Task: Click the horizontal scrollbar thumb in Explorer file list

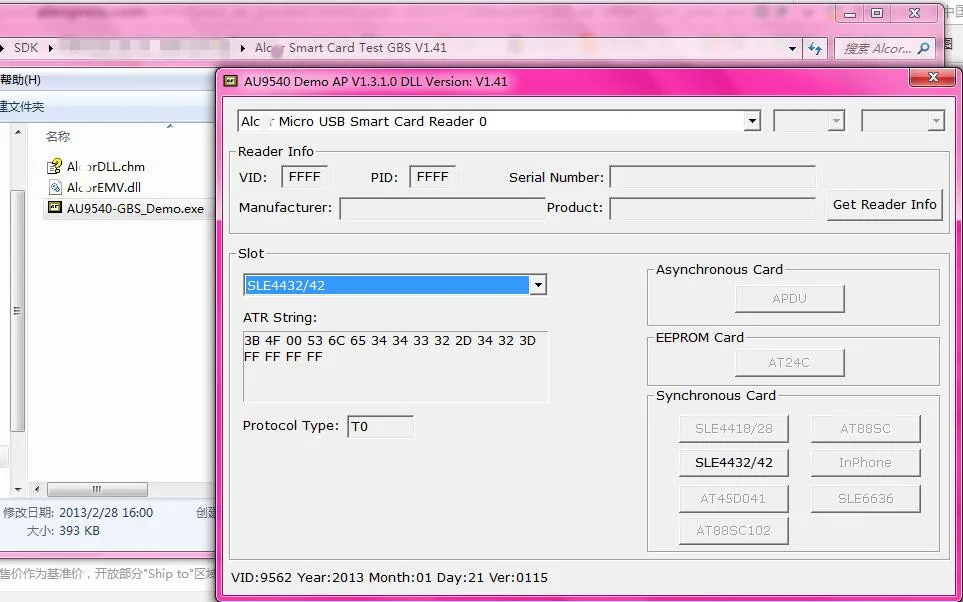Action: [97, 490]
